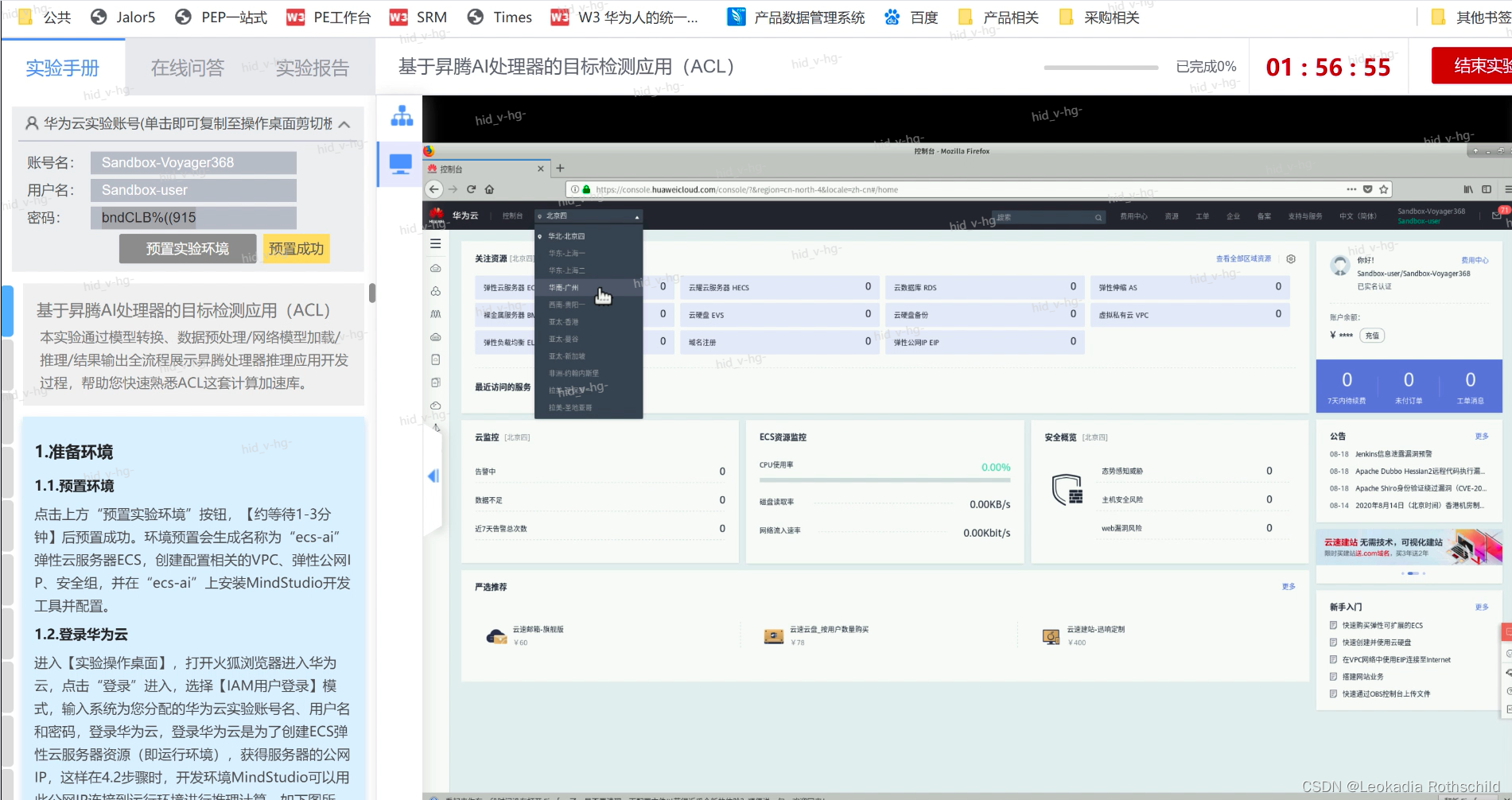Click the search magnifier in the console header
Viewport: 1512px width, 800px height.
click(1098, 217)
